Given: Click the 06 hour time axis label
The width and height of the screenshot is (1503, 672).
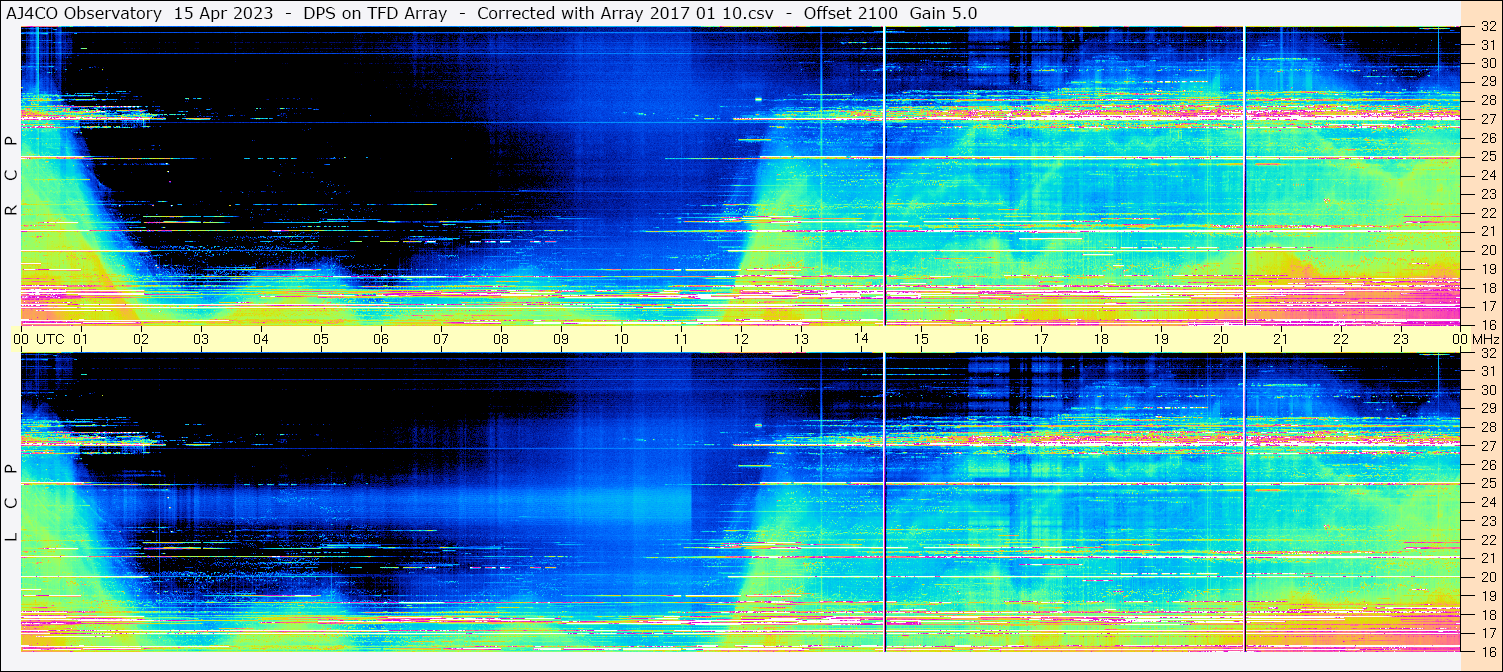Looking at the screenshot, I should click(381, 339).
